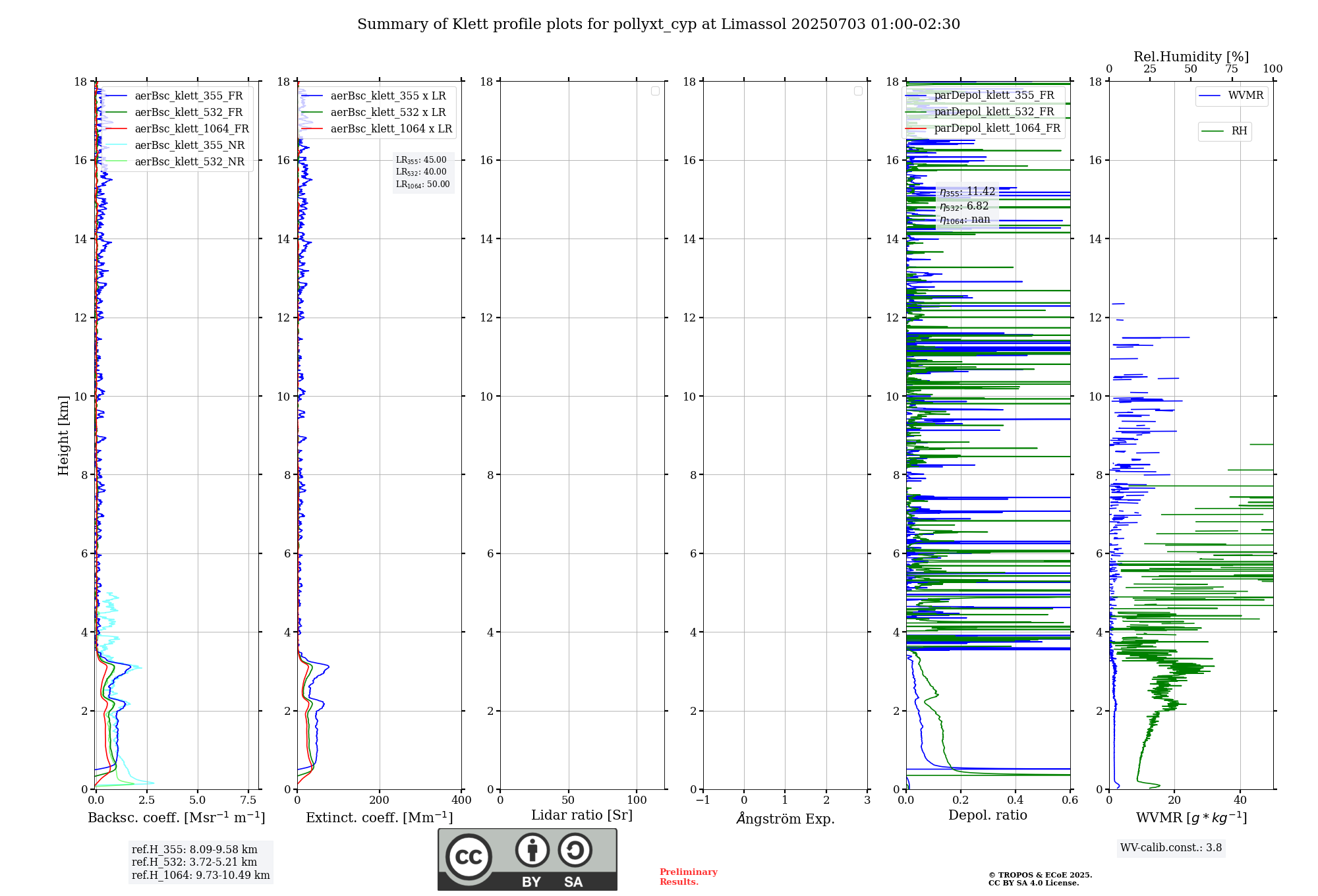Click the 'ref.H_355: 8.09-9.58 km' text
This screenshot has width=1318, height=896.
[194, 850]
